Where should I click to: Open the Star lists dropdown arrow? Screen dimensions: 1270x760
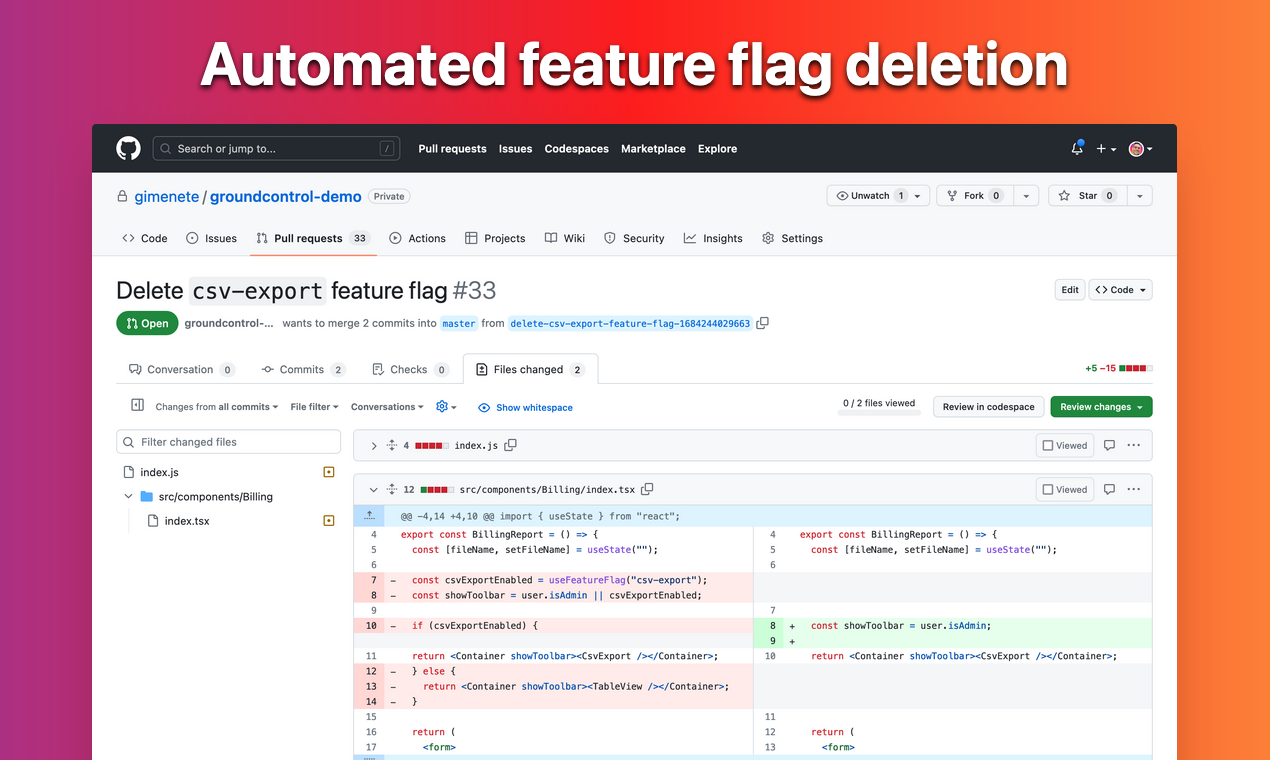1140,196
